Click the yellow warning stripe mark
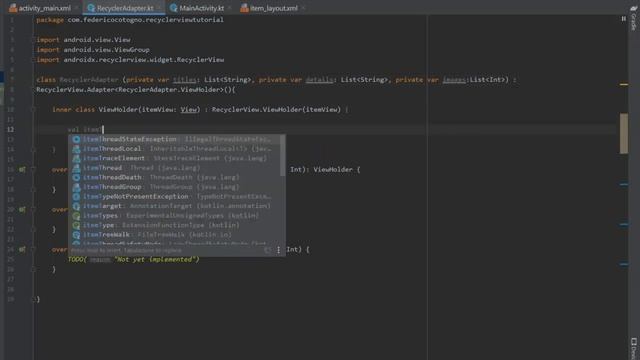 click(x=624, y=84)
